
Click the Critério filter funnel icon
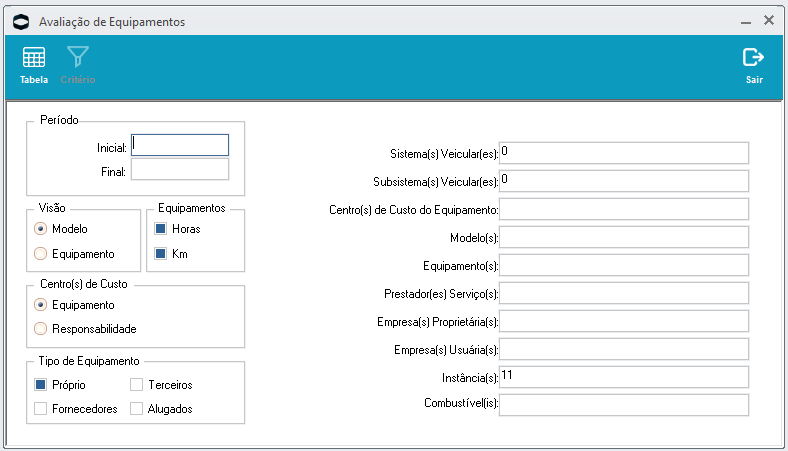click(x=78, y=58)
